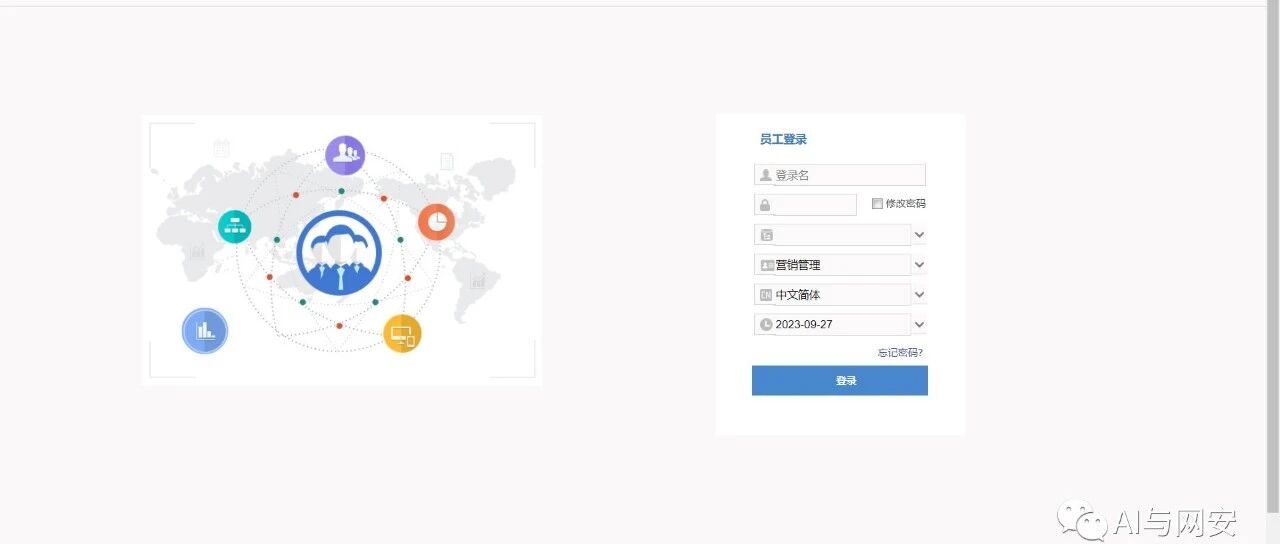Click the person icon in the 登录名 field
This screenshot has height=544, width=1280.
point(766,175)
